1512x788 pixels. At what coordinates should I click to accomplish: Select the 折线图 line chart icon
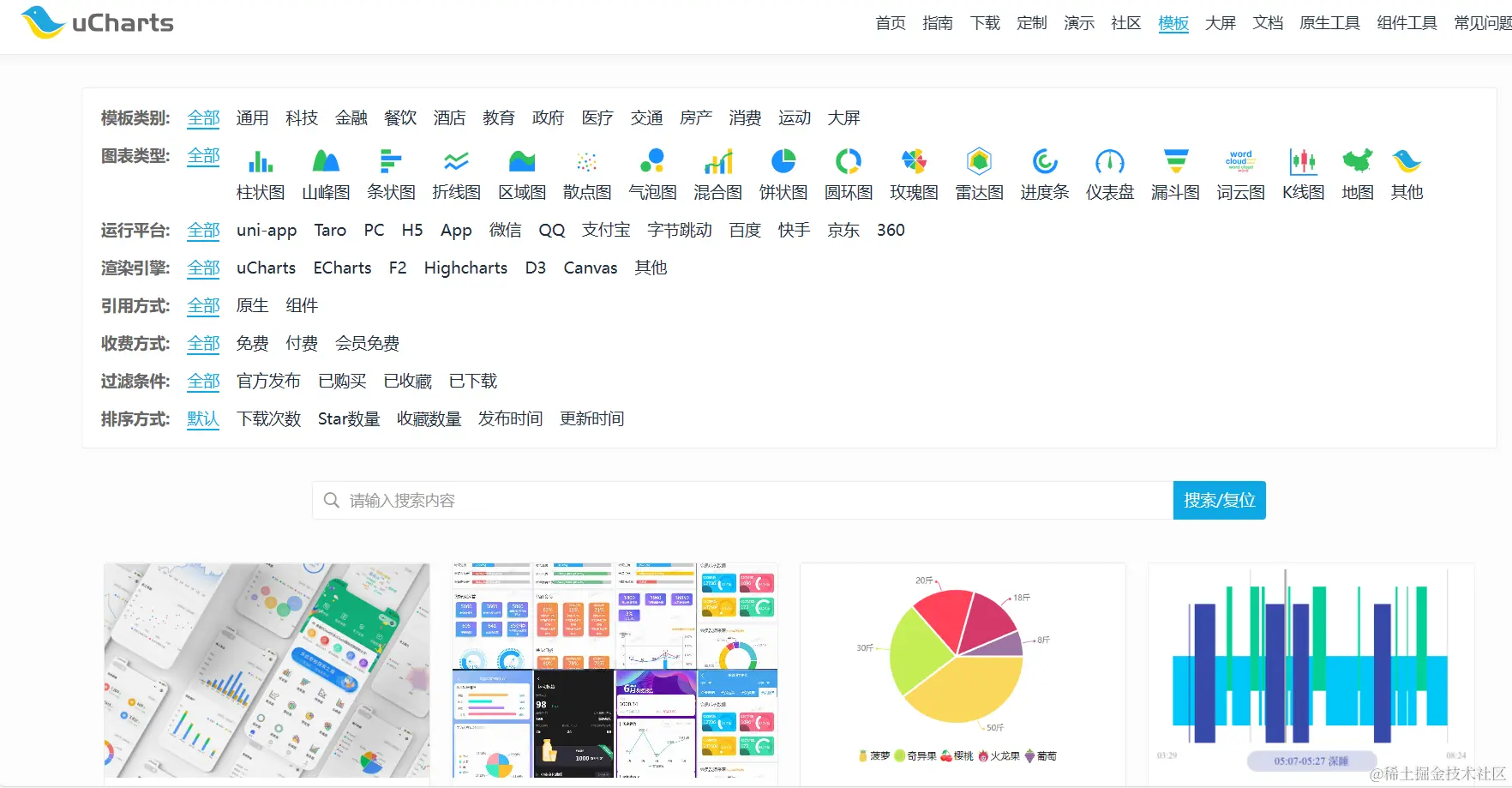pyautogui.click(x=456, y=161)
